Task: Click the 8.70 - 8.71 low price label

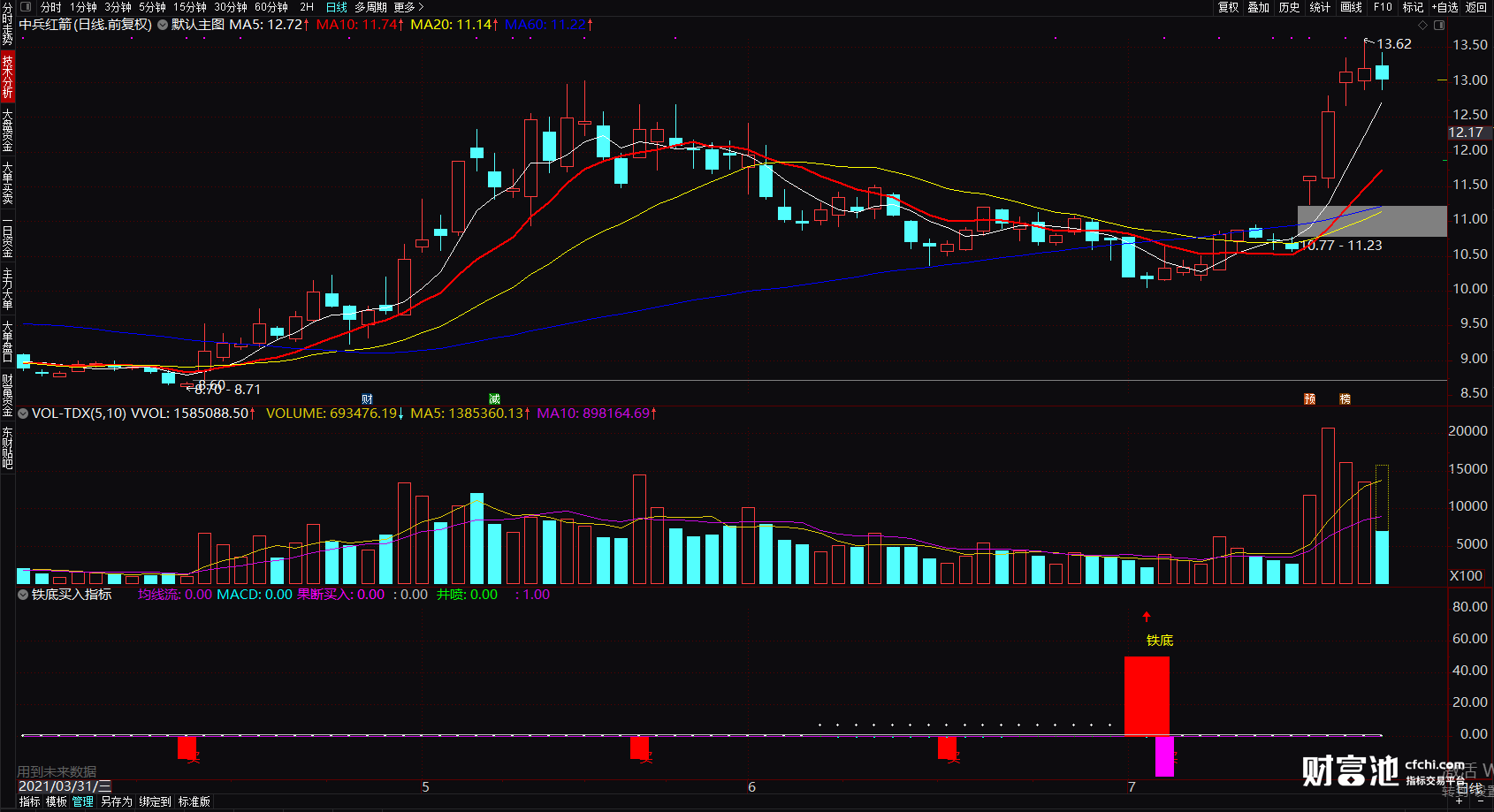Action: pos(227,390)
